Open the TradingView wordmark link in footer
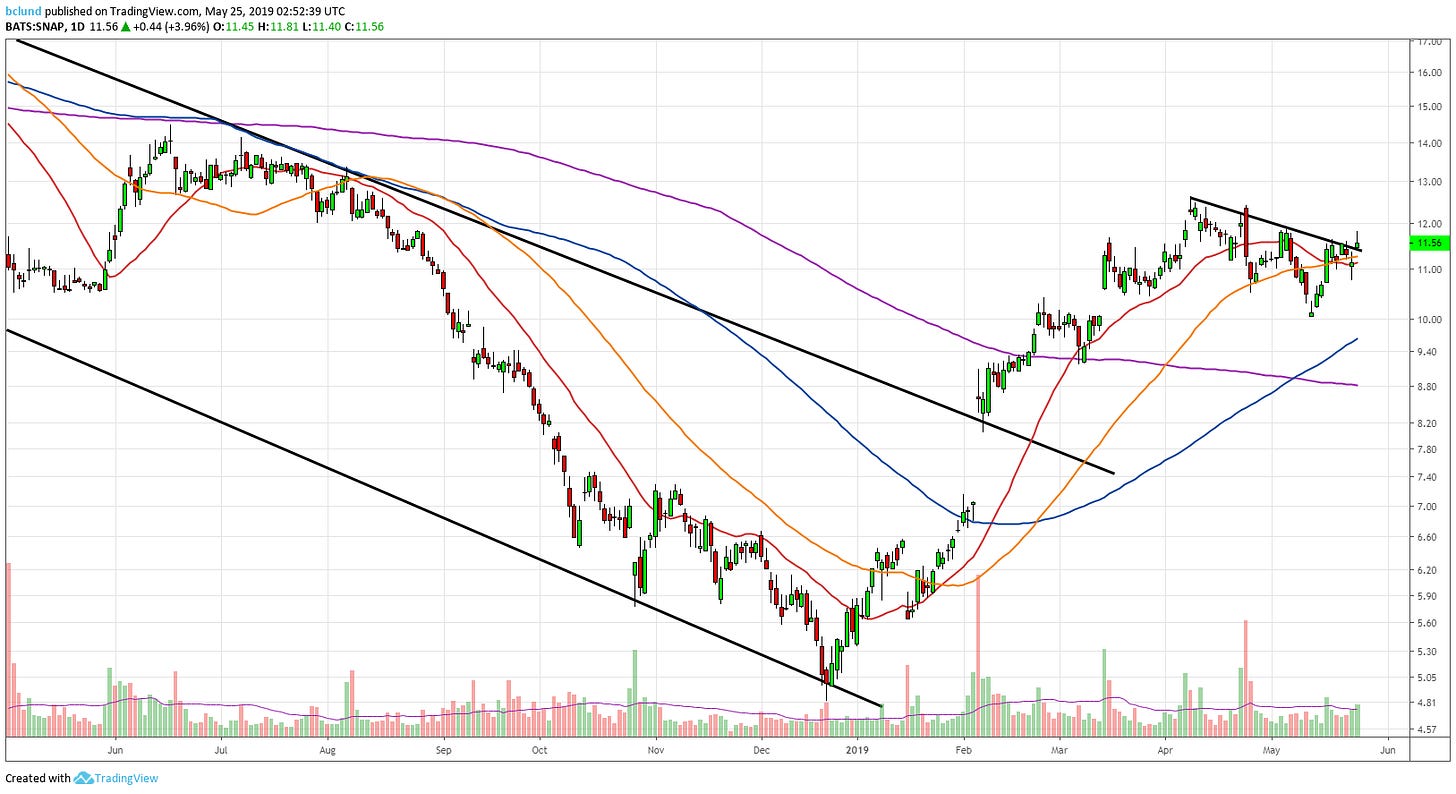The image size is (1456, 794). (x=126, y=778)
